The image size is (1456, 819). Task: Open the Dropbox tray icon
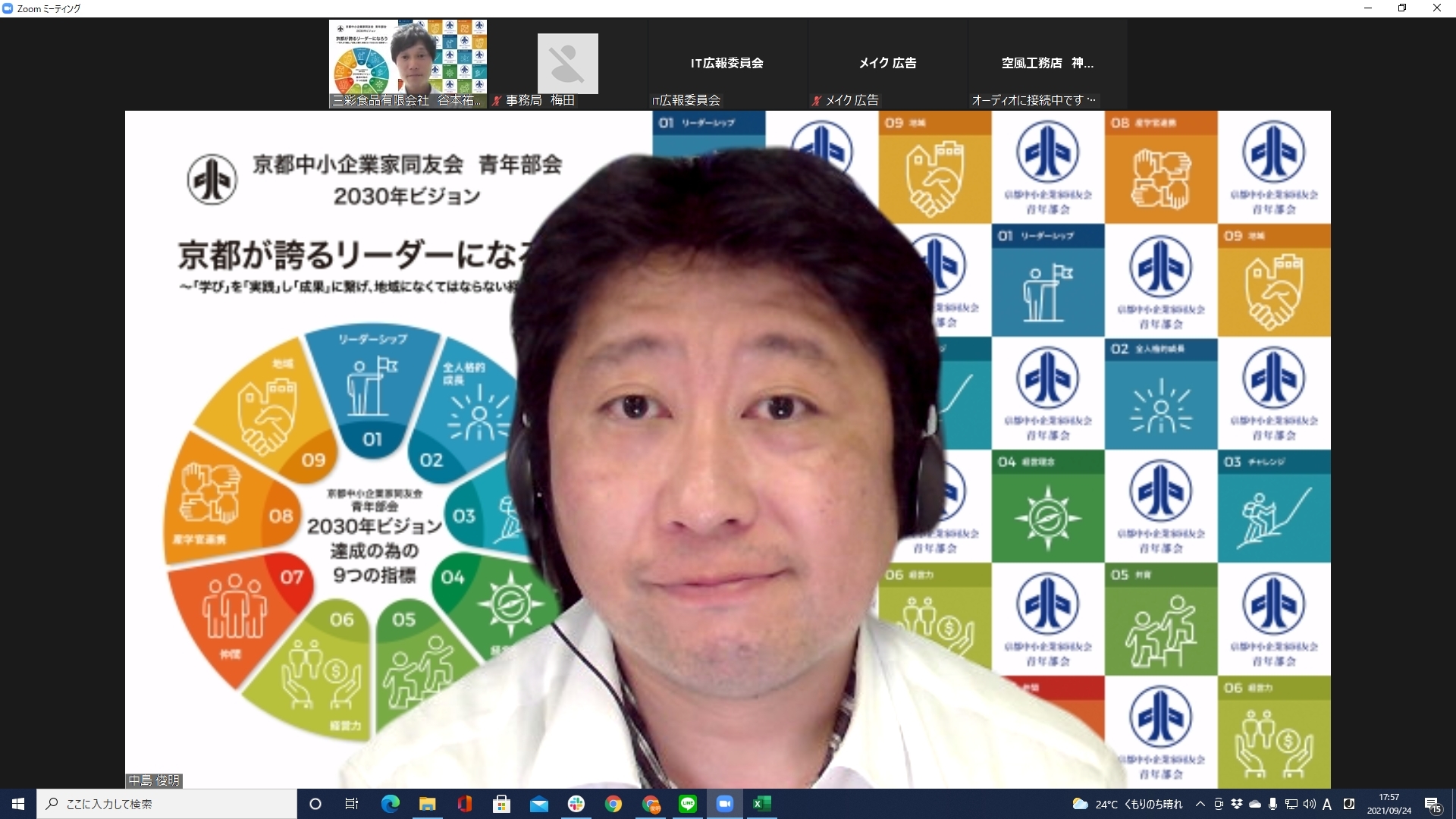click(1237, 804)
